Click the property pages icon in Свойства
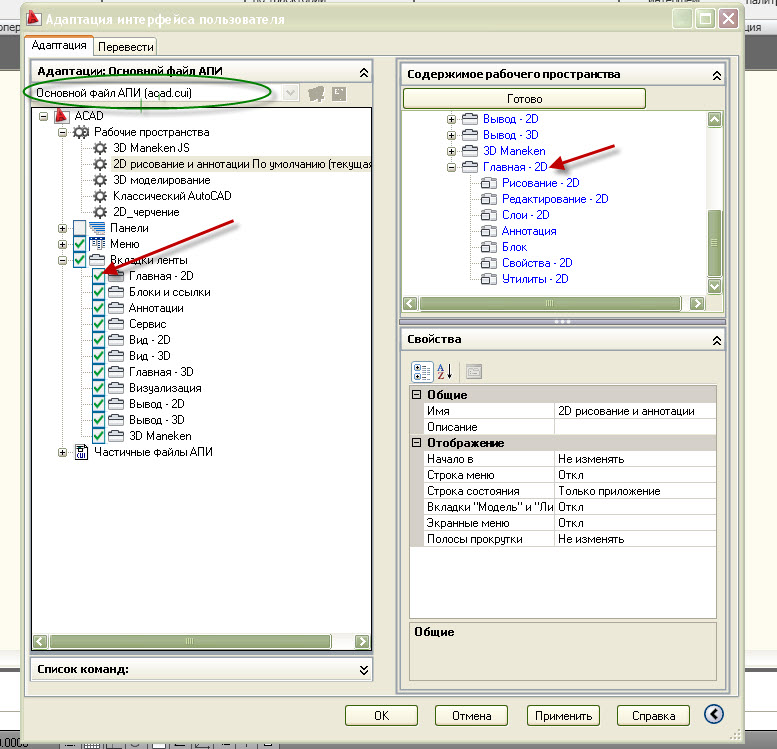The width and height of the screenshot is (777, 749). 474,371
